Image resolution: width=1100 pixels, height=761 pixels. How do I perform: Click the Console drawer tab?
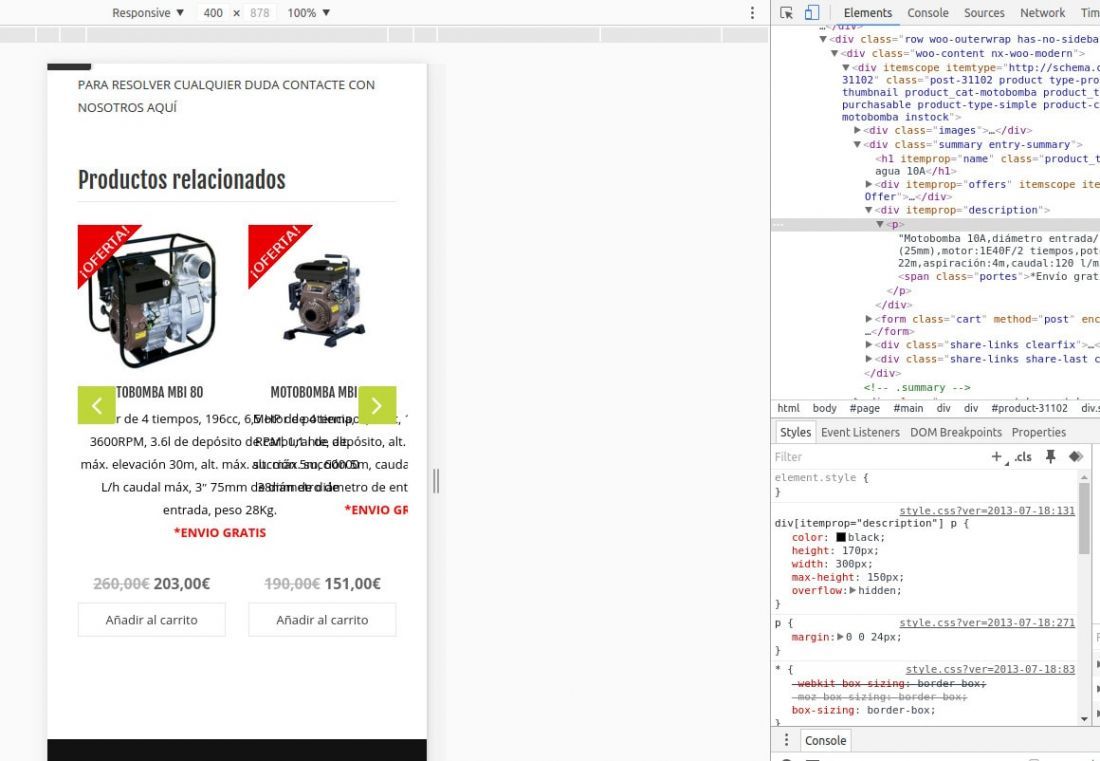(826, 740)
